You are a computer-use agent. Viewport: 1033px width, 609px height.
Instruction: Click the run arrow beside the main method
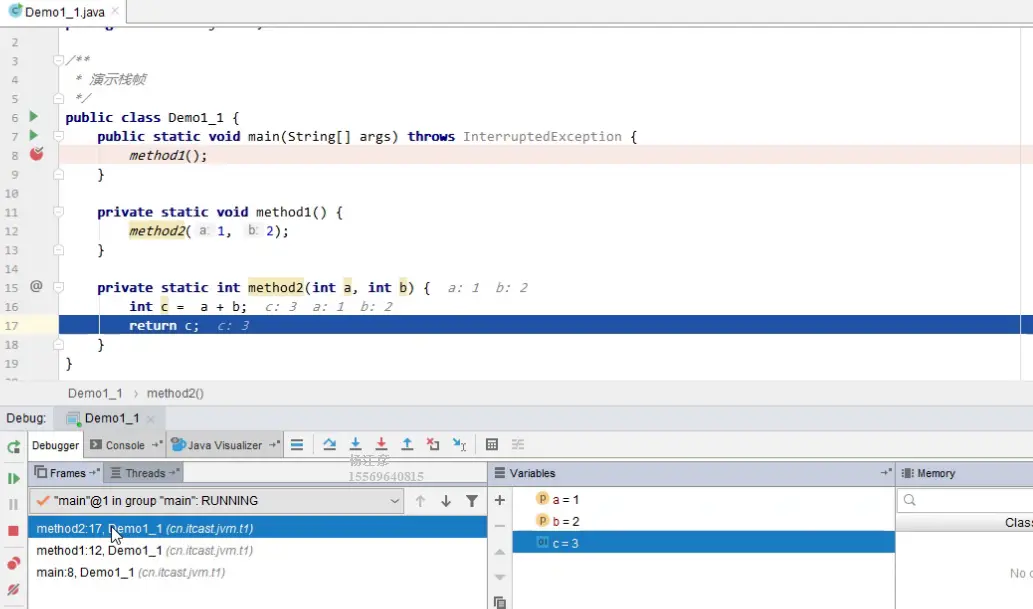[34, 136]
